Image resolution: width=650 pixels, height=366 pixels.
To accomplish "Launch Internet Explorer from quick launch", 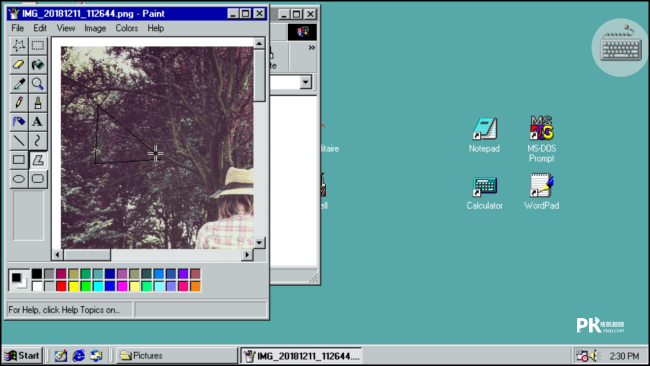I will pos(78,356).
